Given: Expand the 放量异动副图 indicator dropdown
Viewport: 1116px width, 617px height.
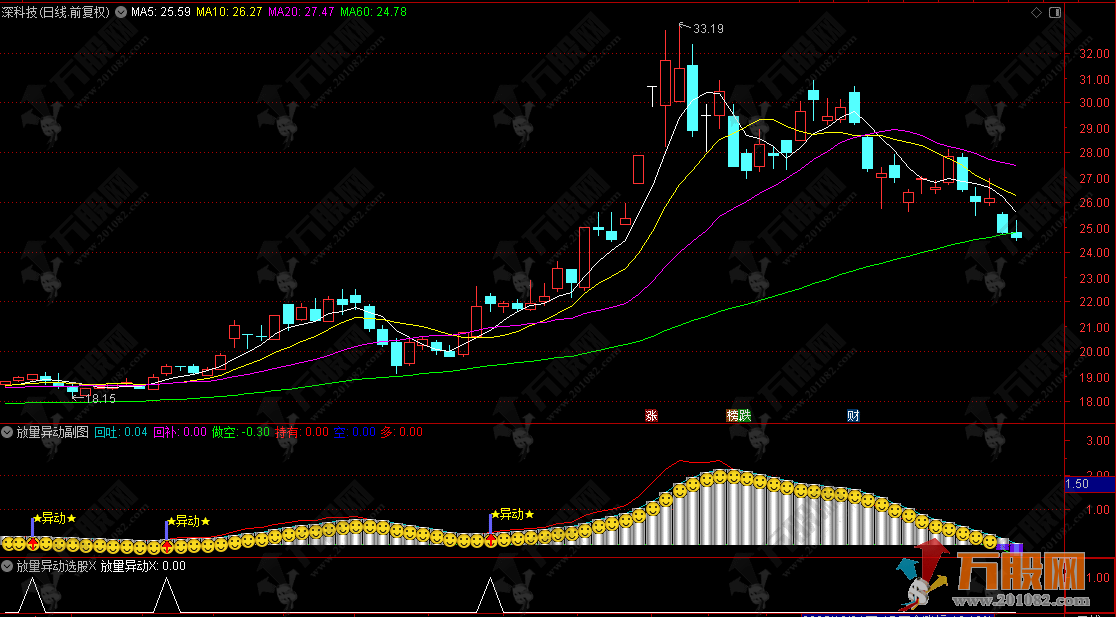Looking at the screenshot, I should click(x=7, y=432).
